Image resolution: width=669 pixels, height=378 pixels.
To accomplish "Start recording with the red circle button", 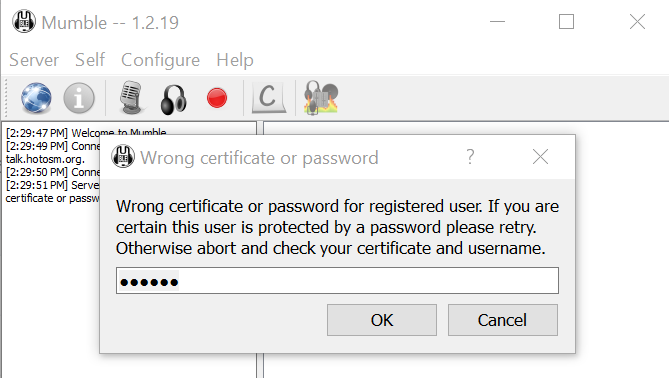I will tap(217, 98).
